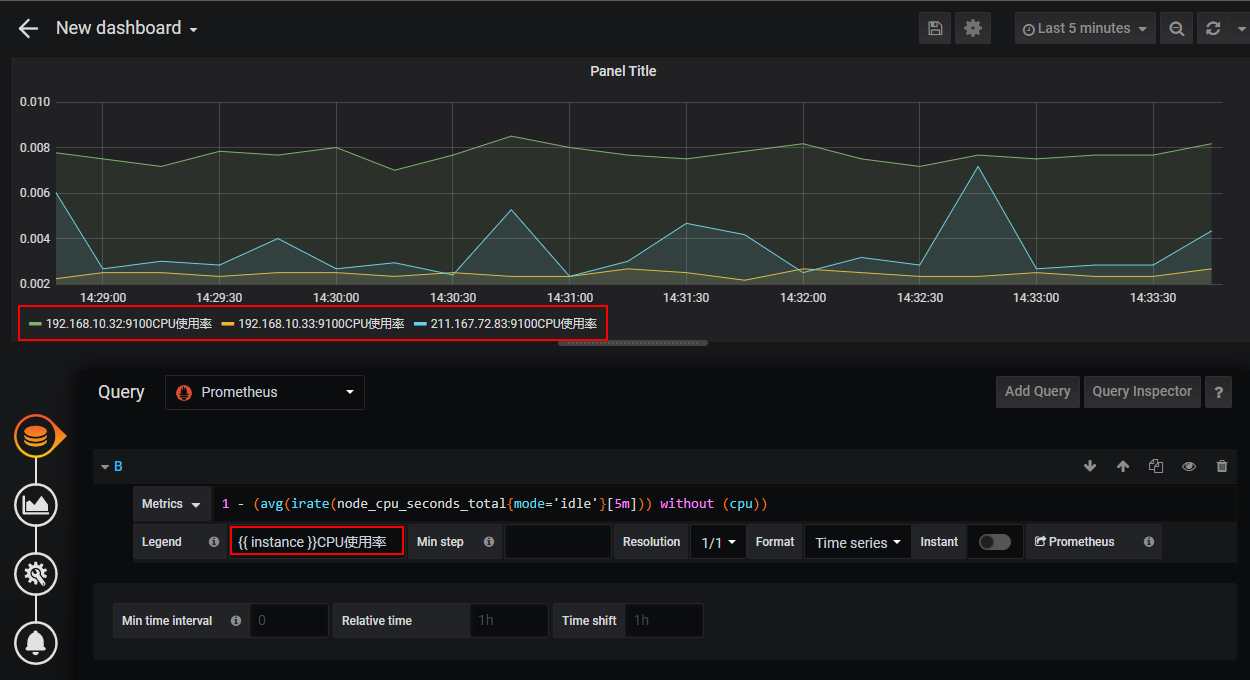
Task: Open the Visualization chart tab icon
Action: pyautogui.click(x=36, y=505)
